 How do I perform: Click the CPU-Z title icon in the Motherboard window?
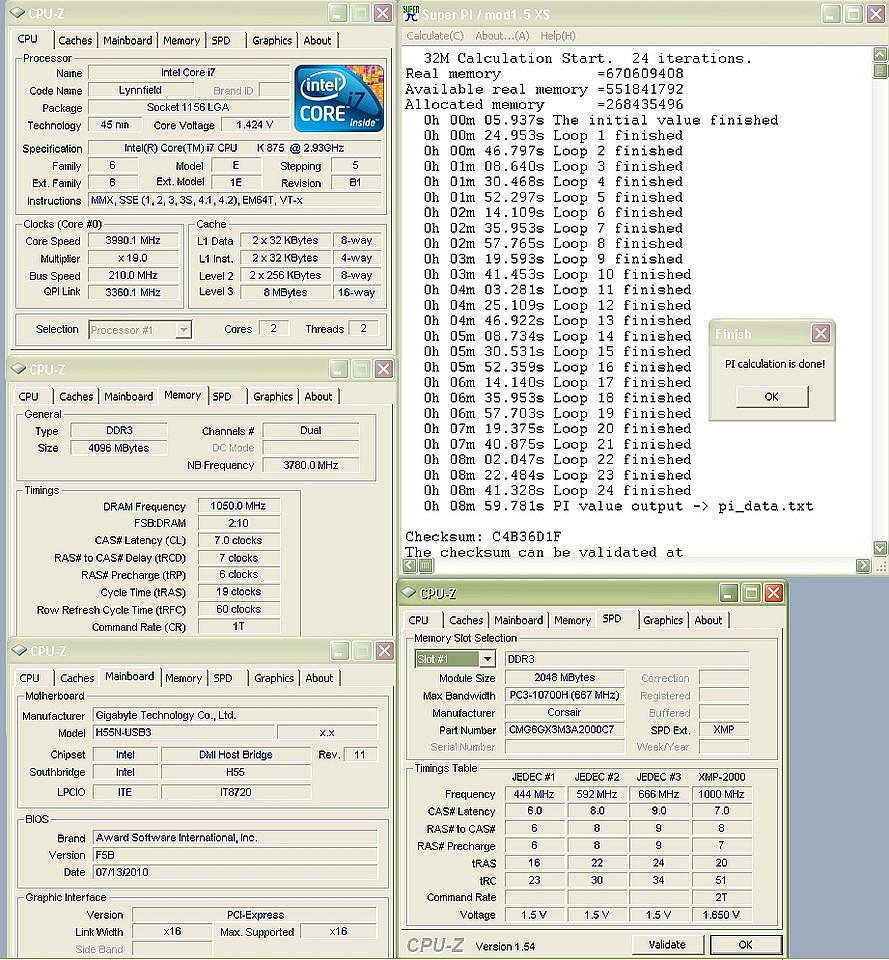[20, 650]
